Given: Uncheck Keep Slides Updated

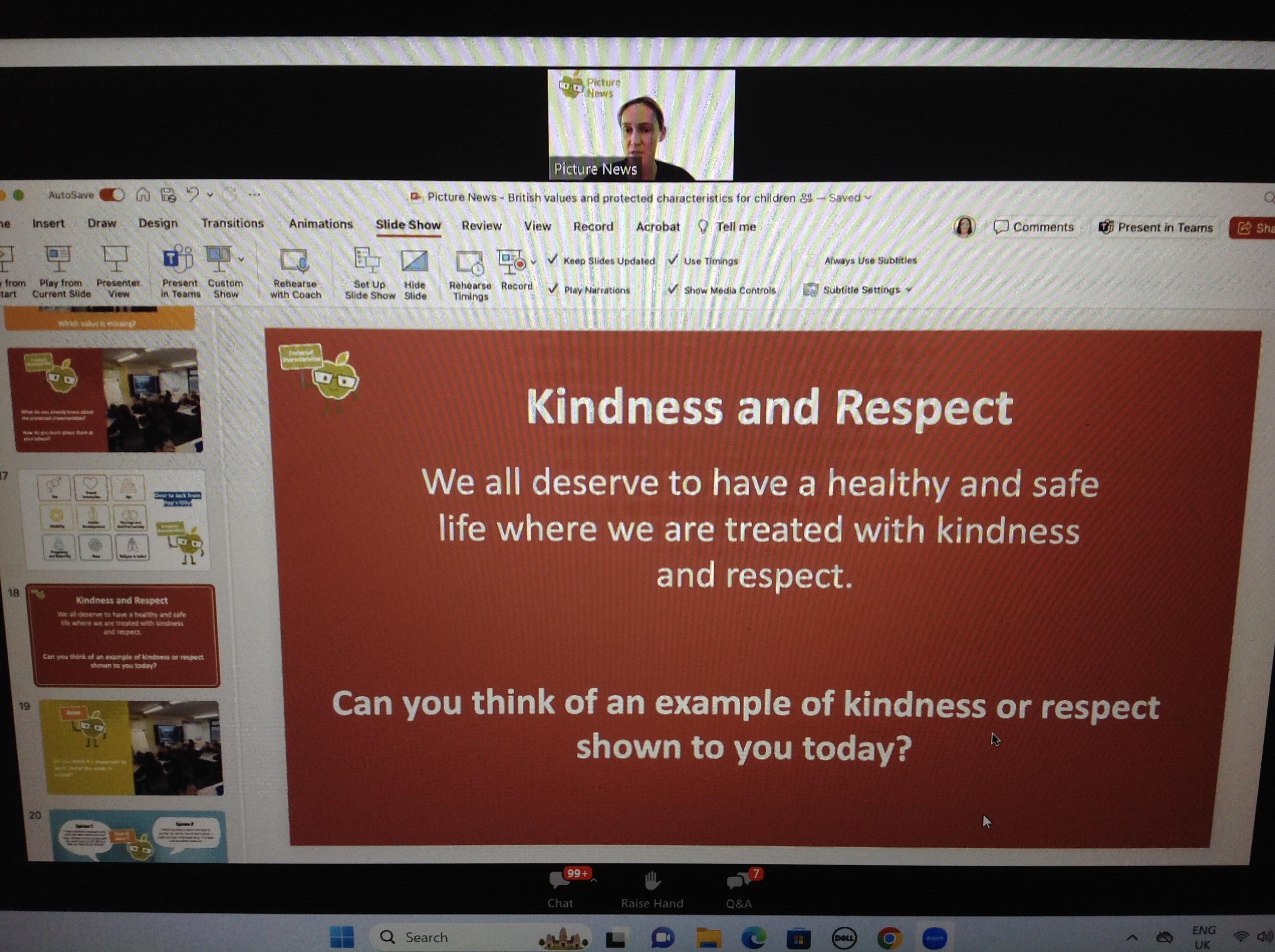Looking at the screenshot, I should [553, 261].
